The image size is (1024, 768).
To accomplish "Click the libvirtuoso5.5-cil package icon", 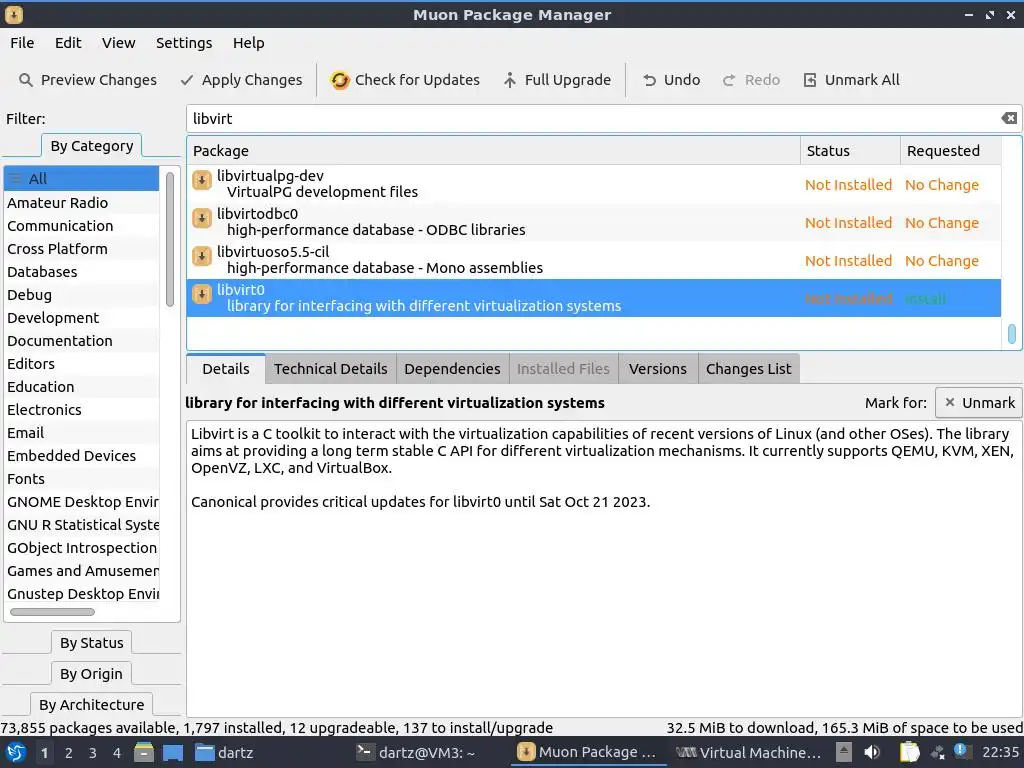I will pyautogui.click(x=202, y=256).
